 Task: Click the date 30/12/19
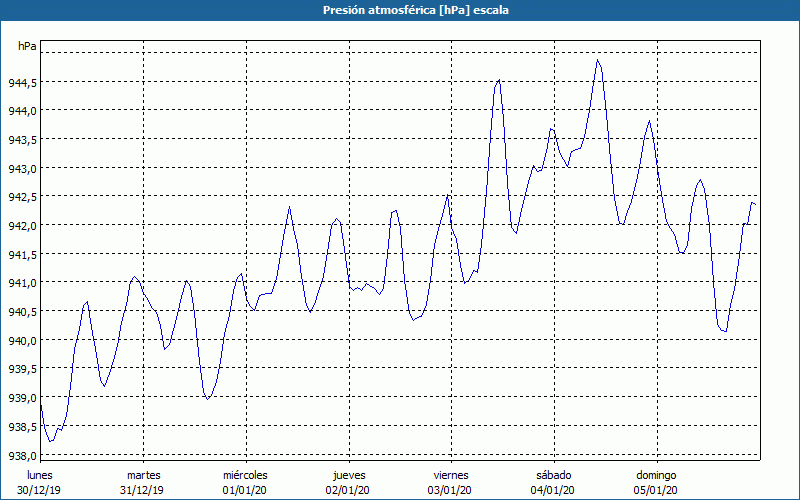39,490
